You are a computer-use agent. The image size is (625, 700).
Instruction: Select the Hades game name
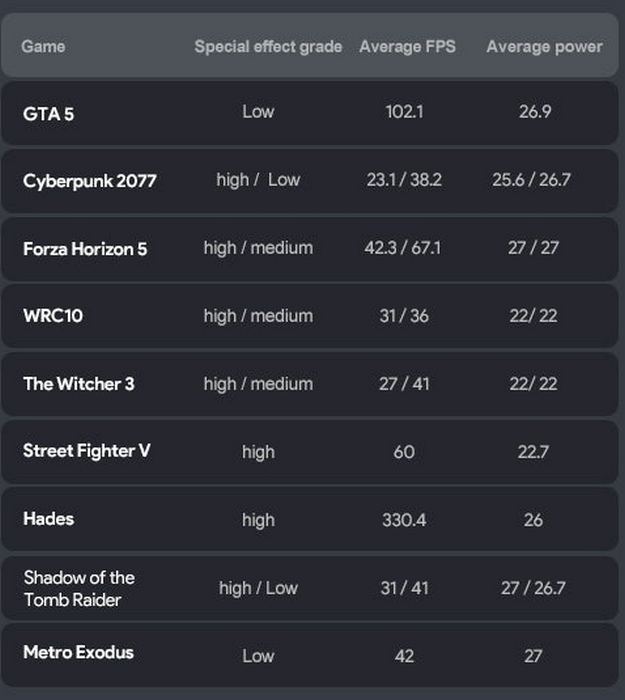[49, 519]
